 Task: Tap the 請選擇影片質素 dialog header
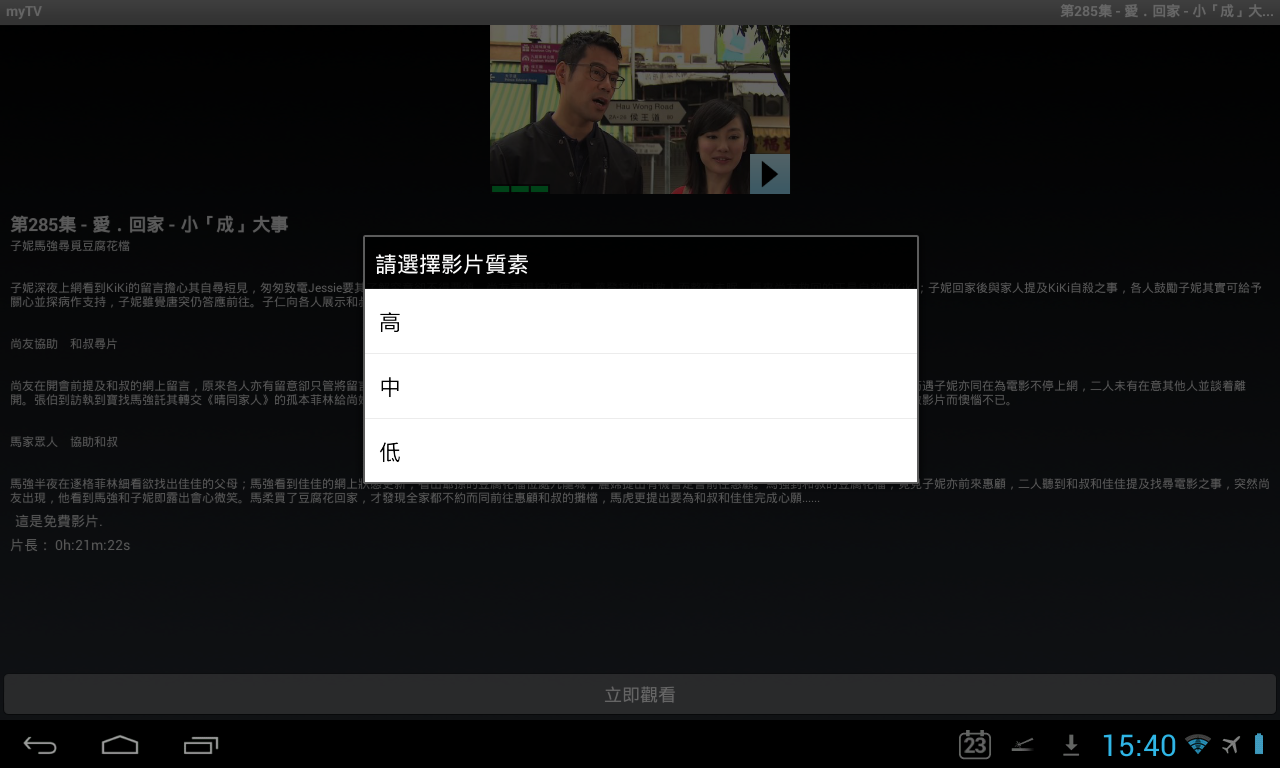point(640,264)
